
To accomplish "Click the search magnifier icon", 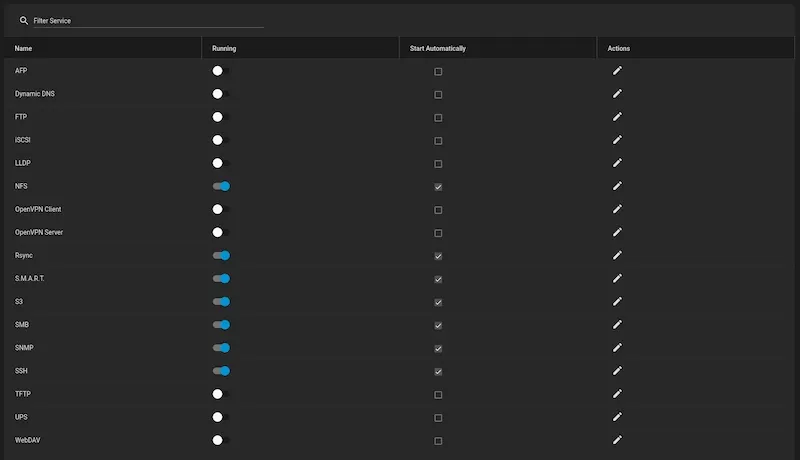I will point(24,20).
